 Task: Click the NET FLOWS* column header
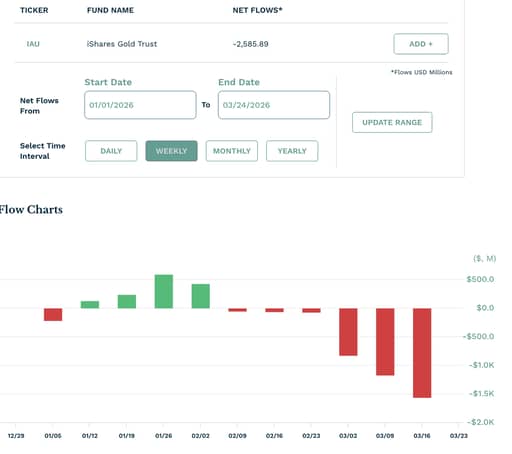coord(257,10)
